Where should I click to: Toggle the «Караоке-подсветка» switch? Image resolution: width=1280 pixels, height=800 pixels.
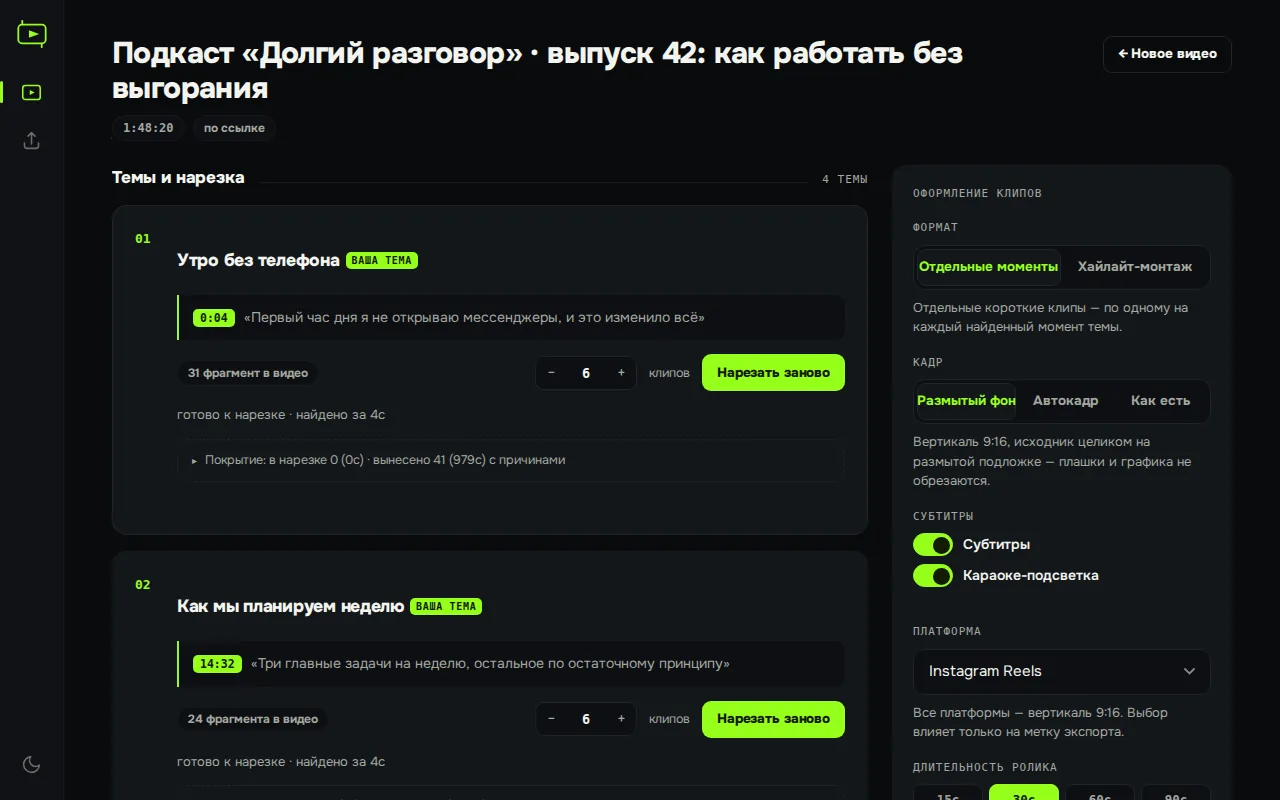(x=933, y=576)
